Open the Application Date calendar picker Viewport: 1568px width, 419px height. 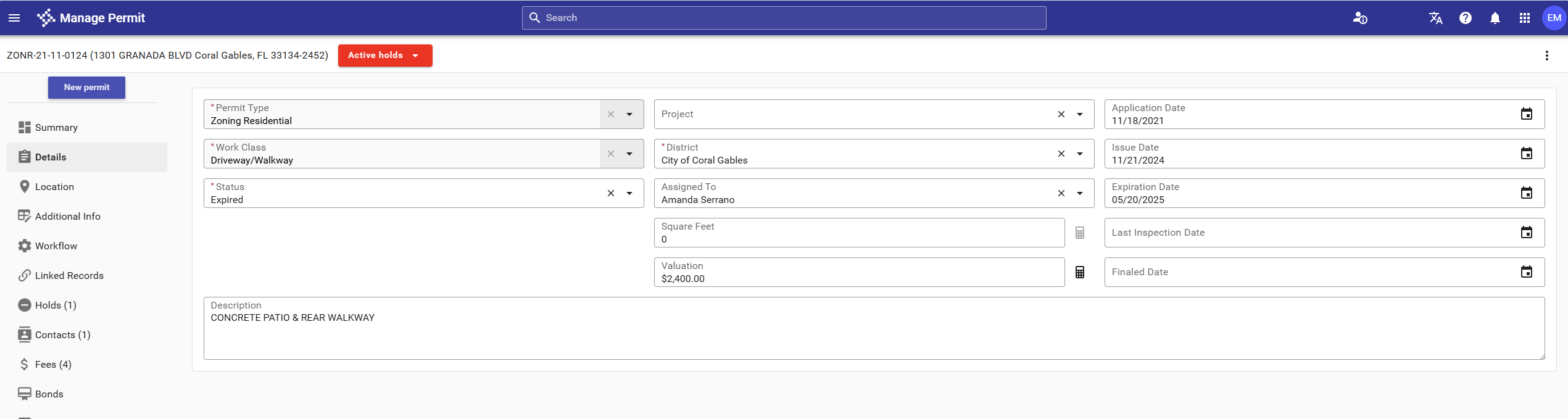tap(1526, 114)
